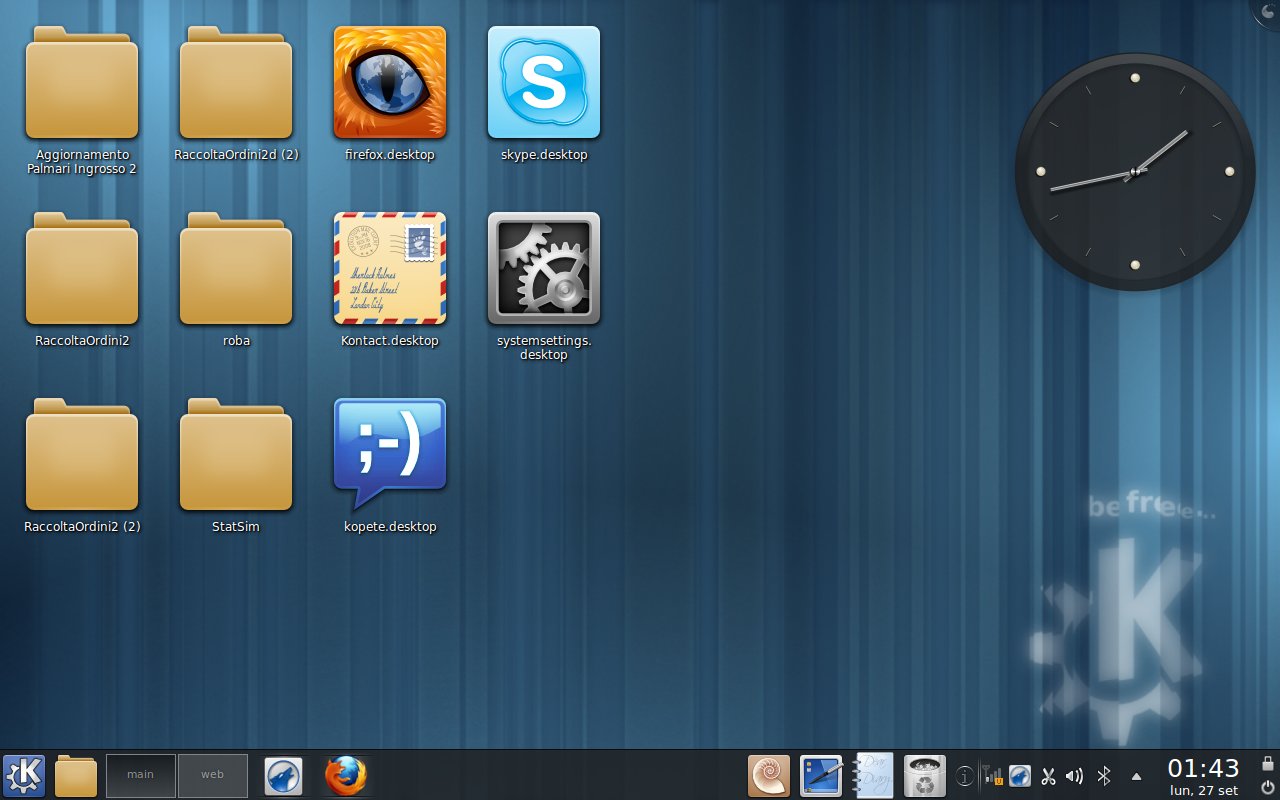Open the notifications info tray icon
The width and height of the screenshot is (1280, 800).
[965, 776]
